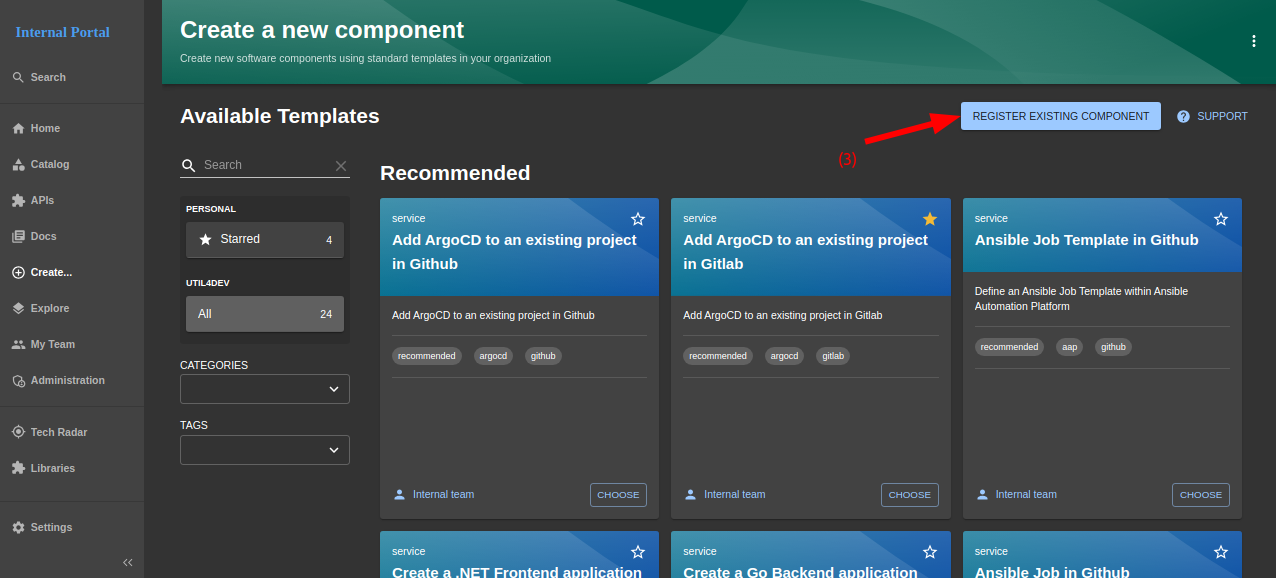Star the Ansible Job Template in Github
The width and height of the screenshot is (1276, 578).
click(x=1220, y=219)
